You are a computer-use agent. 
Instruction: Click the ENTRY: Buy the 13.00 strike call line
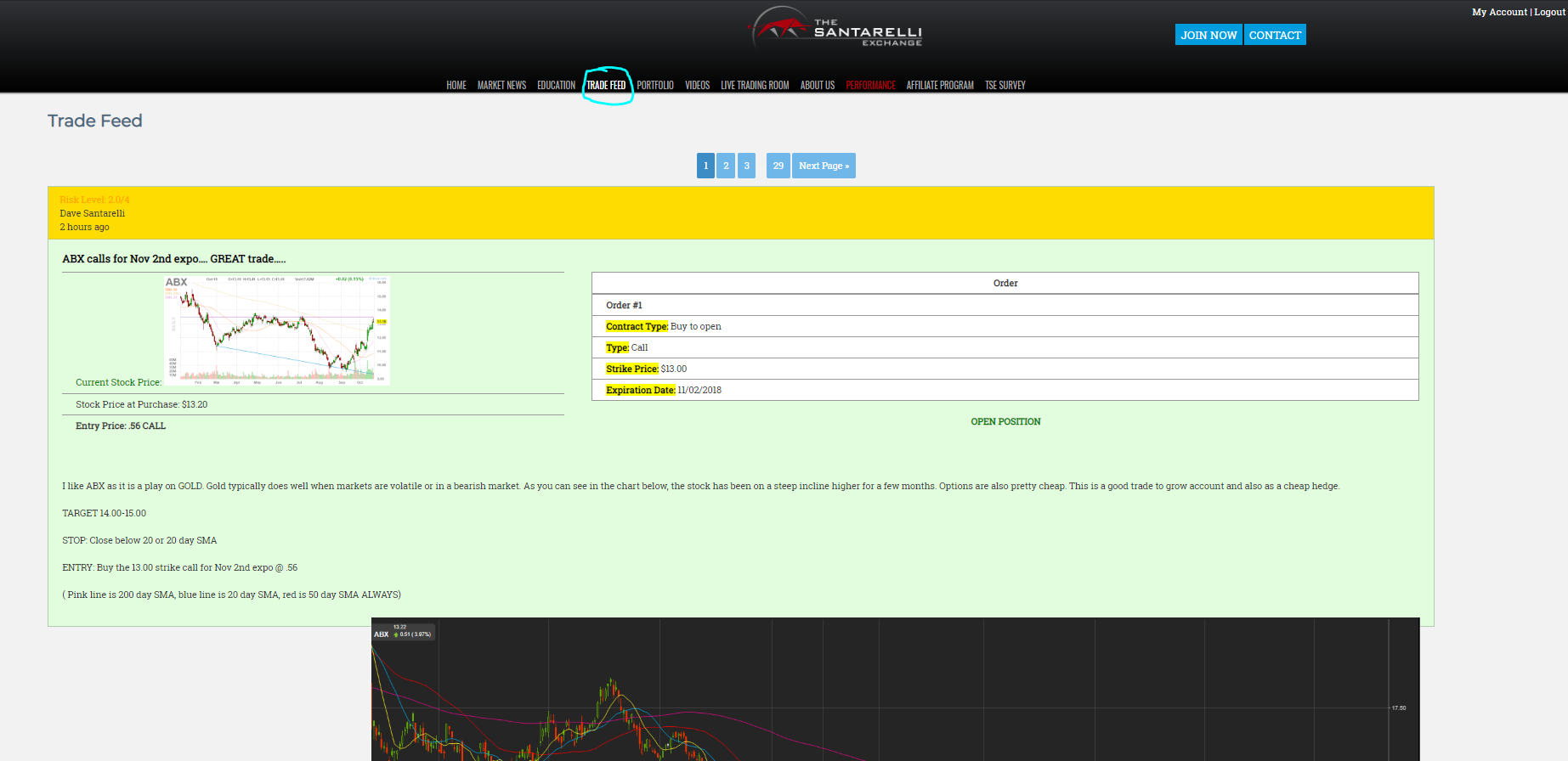click(180, 567)
